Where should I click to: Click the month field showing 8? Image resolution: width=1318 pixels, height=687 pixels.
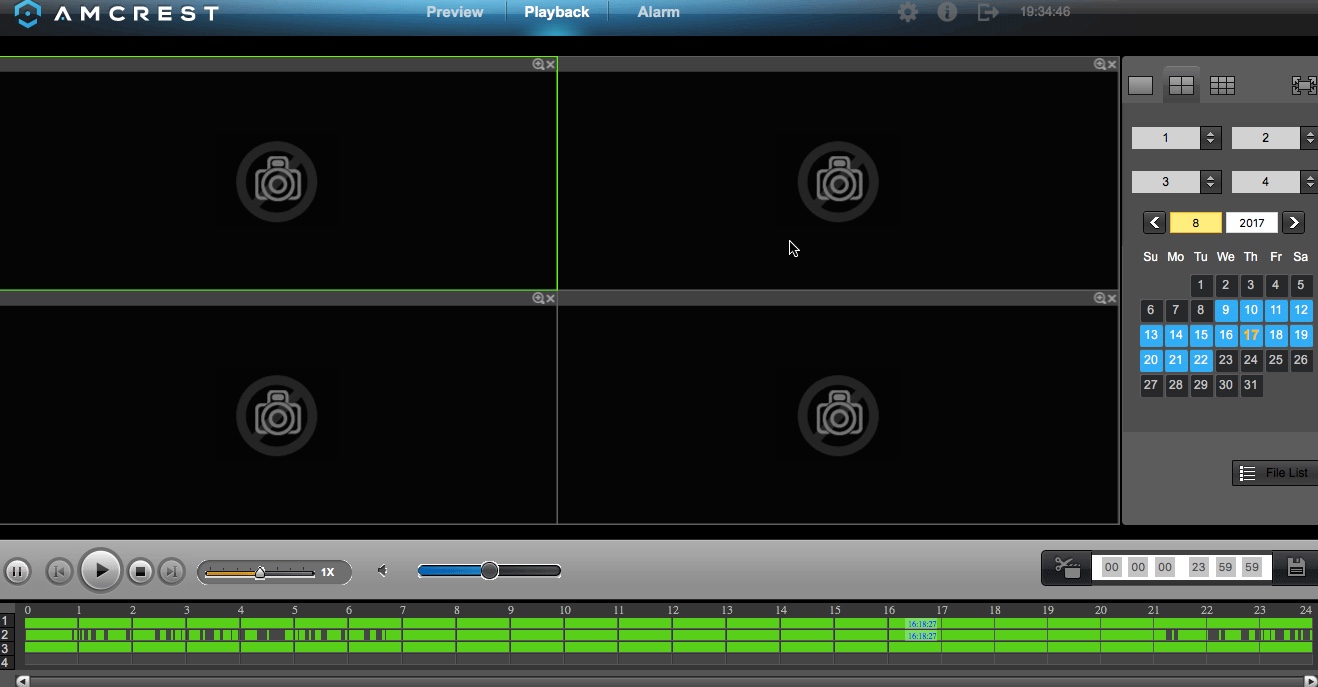pos(1195,223)
